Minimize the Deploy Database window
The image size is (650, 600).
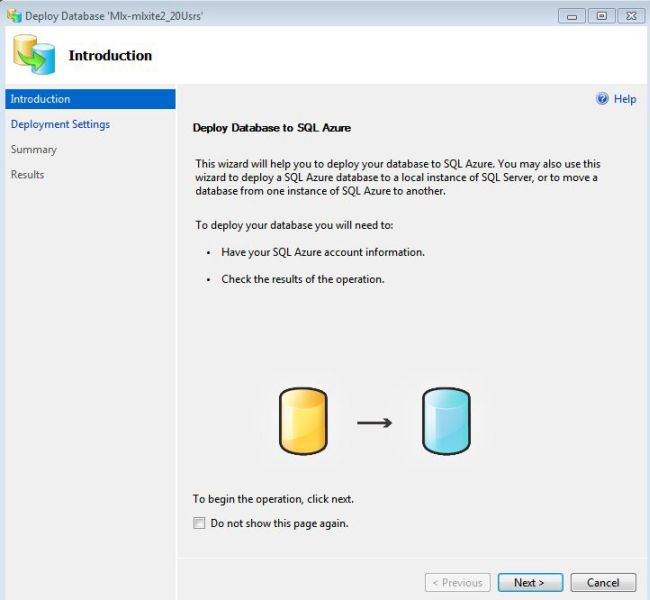[572, 16]
